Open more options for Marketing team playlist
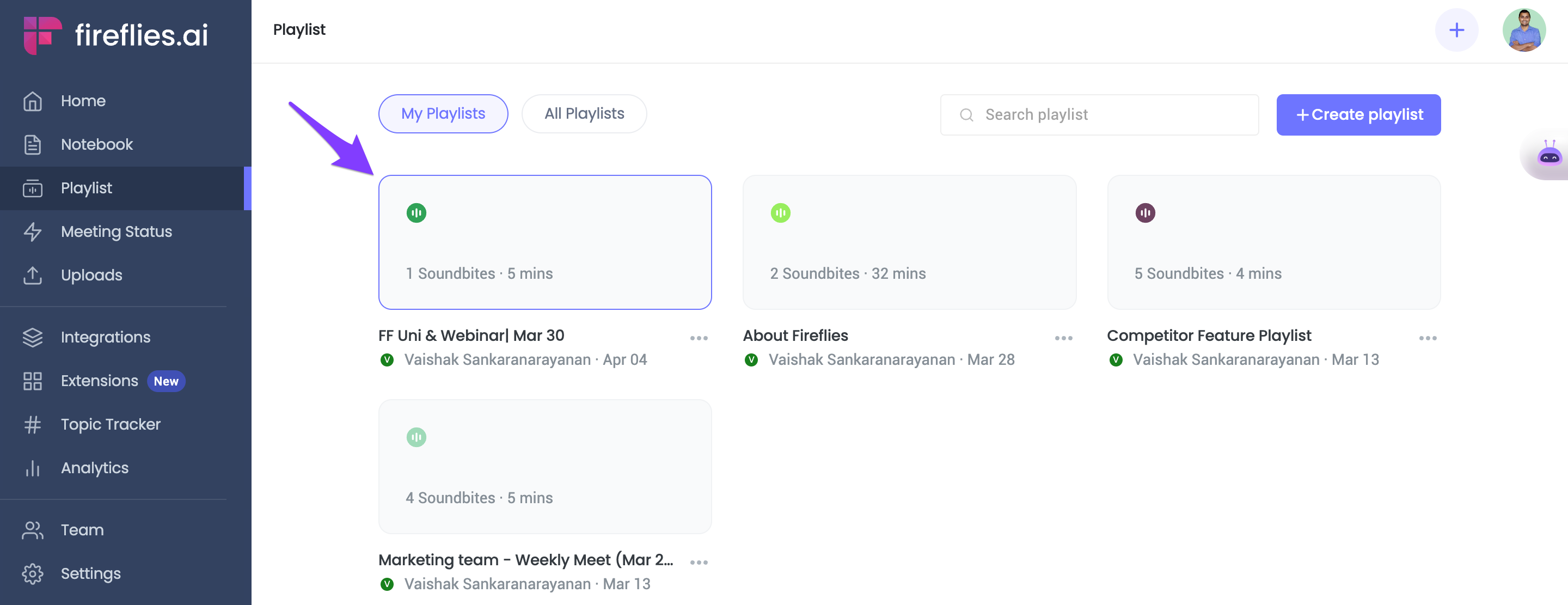 [699, 563]
